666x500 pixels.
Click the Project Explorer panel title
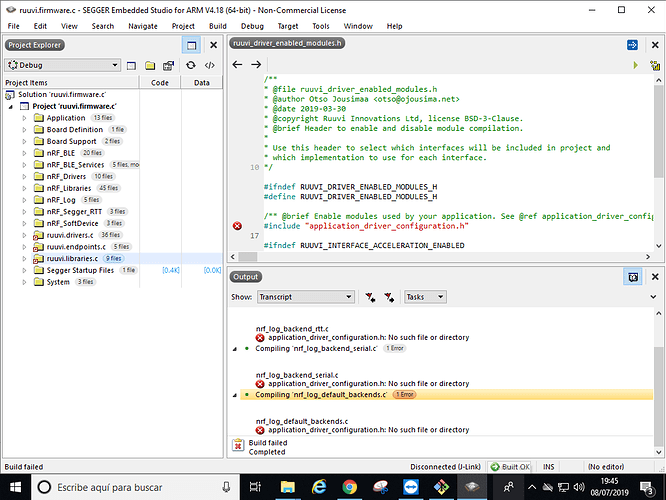click(35, 45)
